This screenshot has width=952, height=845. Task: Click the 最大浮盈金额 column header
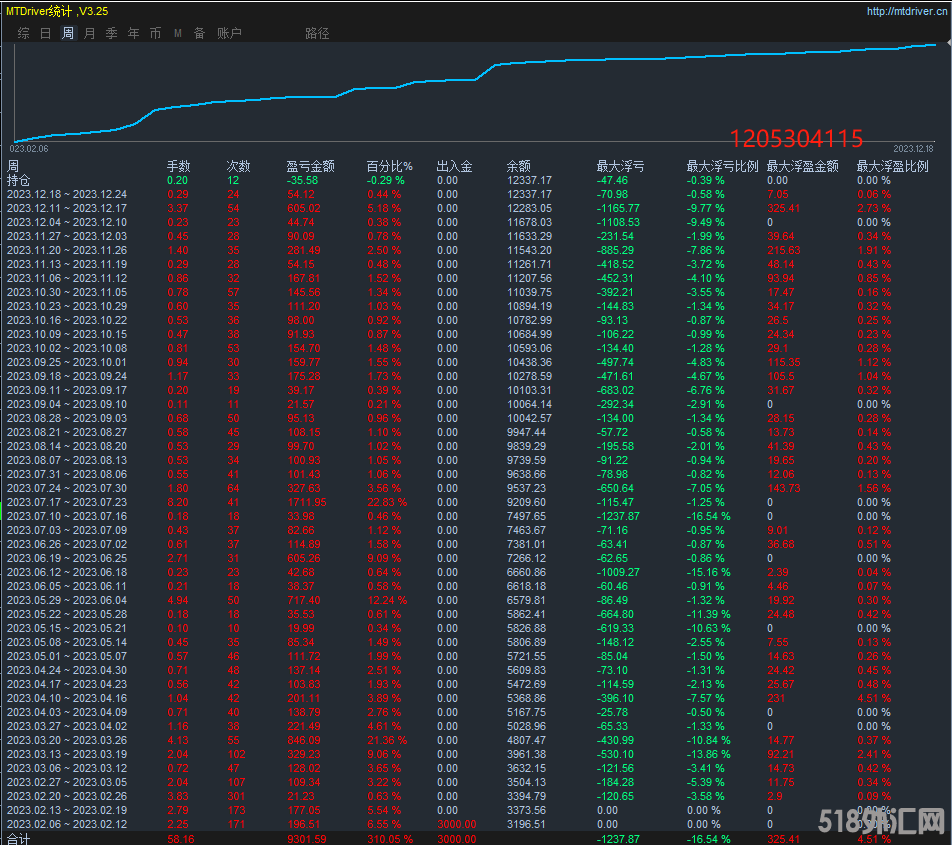pyautogui.click(x=803, y=166)
